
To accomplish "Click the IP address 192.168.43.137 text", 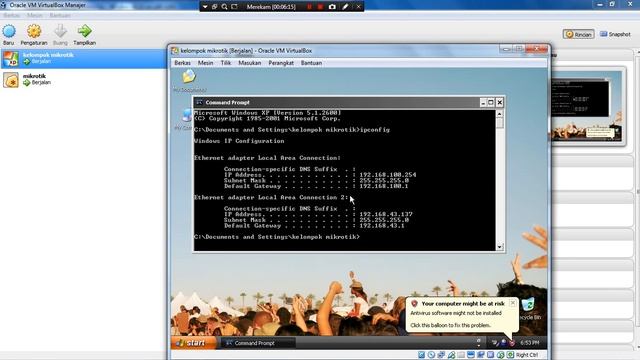I will pos(386,214).
